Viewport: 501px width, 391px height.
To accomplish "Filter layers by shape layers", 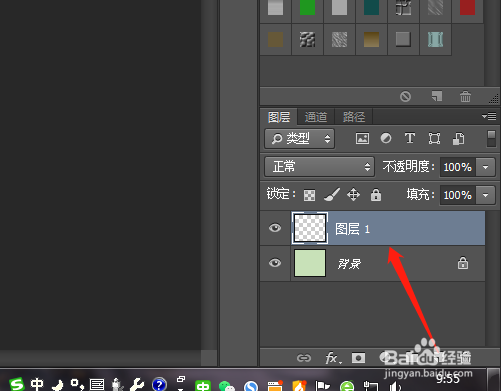I will 434,138.
